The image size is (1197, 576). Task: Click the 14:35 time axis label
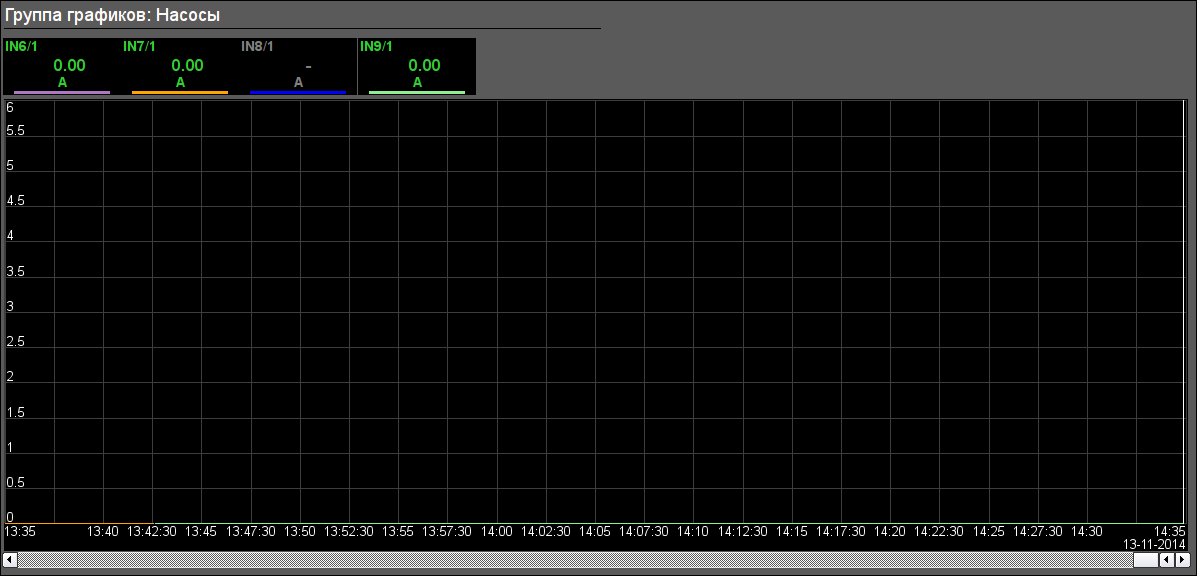(1170, 531)
